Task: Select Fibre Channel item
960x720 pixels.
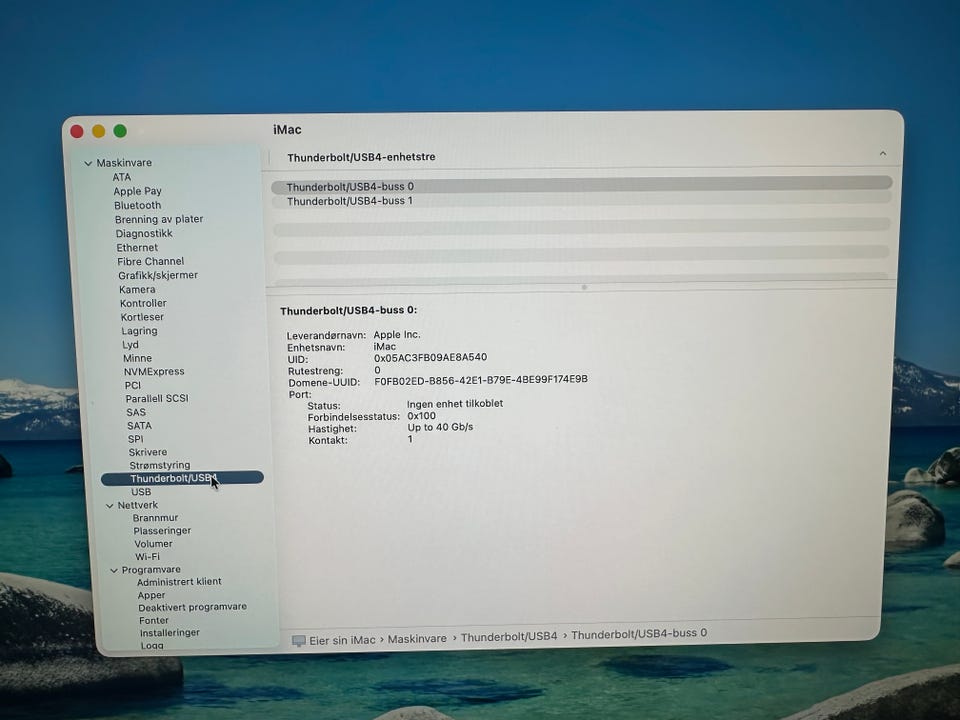Action: 151,261
